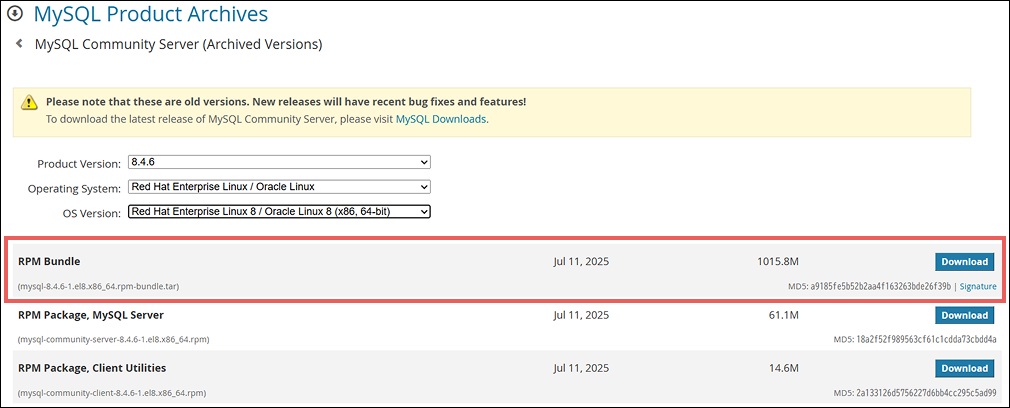Open the Signature link for RPM Bundle
Screen dimensions: 1010x408
(978, 287)
